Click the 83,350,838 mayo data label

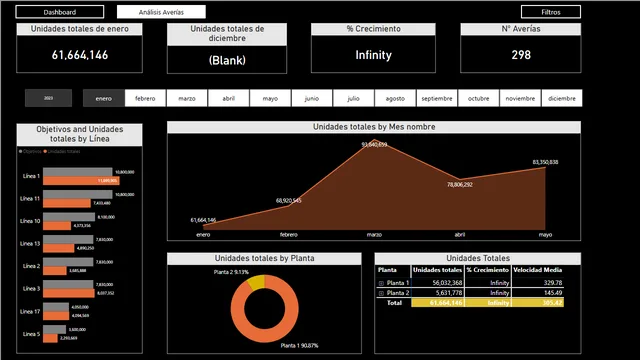545,162
